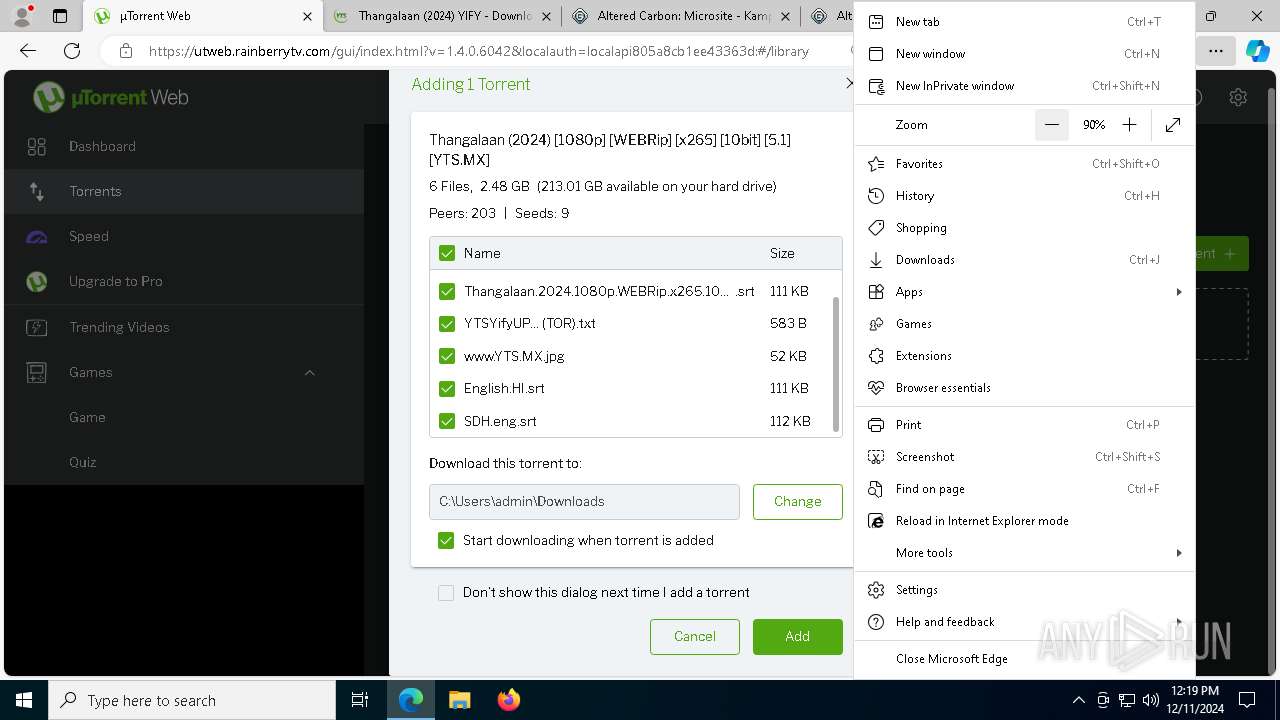The height and width of the screenshot is (720, 1280).
Task: Open the Game sidebar link
Action: [87, 417]
